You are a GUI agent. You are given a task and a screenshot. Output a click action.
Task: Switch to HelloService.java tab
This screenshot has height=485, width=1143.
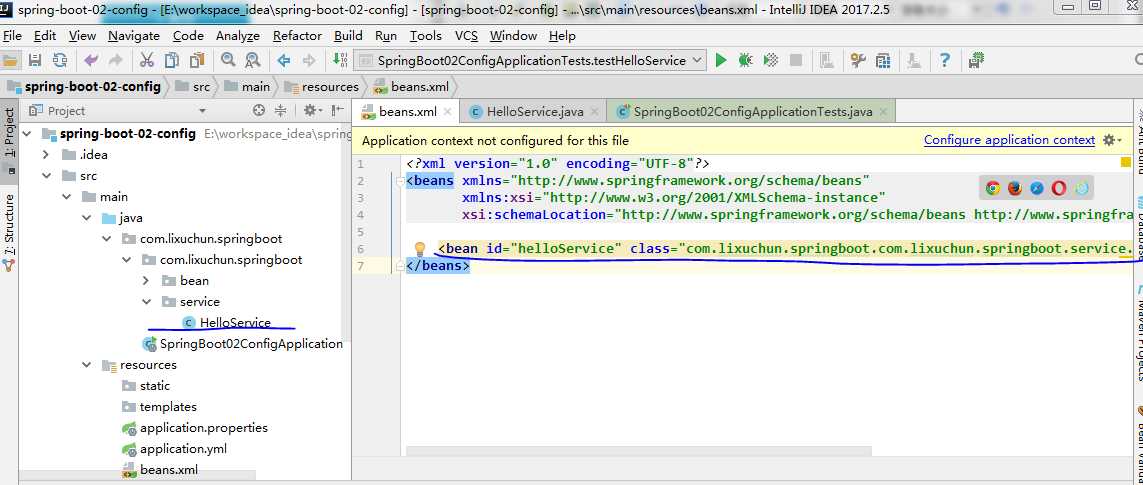pyautogui.click(x=534, y=112)
